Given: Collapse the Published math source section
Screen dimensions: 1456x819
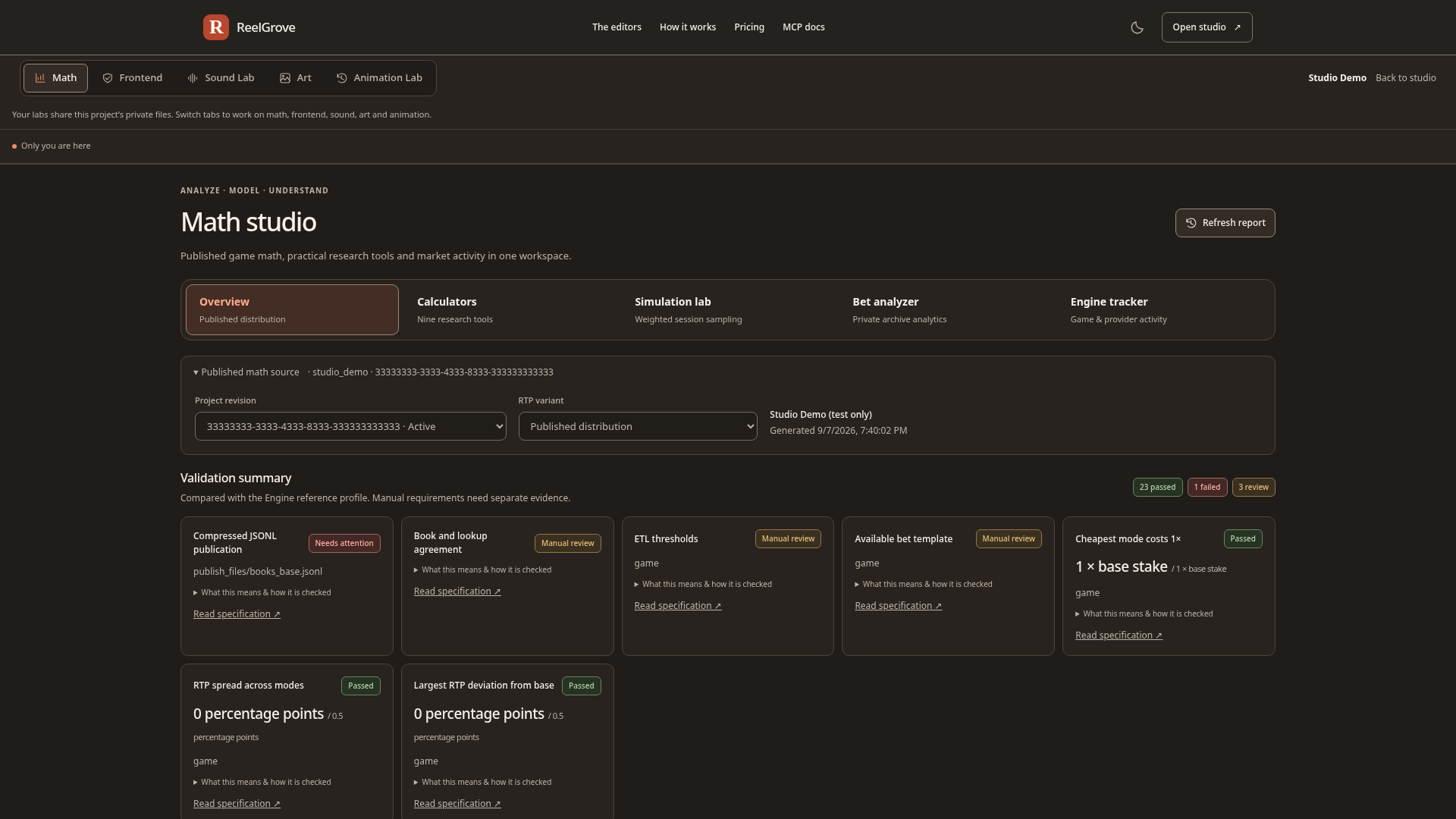Looking at the screenshot, I should 247,372.
